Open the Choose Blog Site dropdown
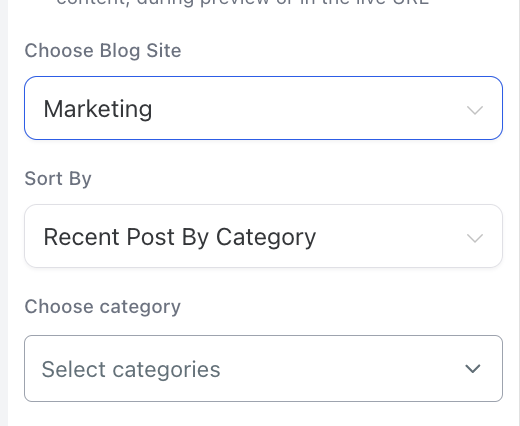Image resolution: width=520 pixels, height=426 pixels. click(263, 108)
